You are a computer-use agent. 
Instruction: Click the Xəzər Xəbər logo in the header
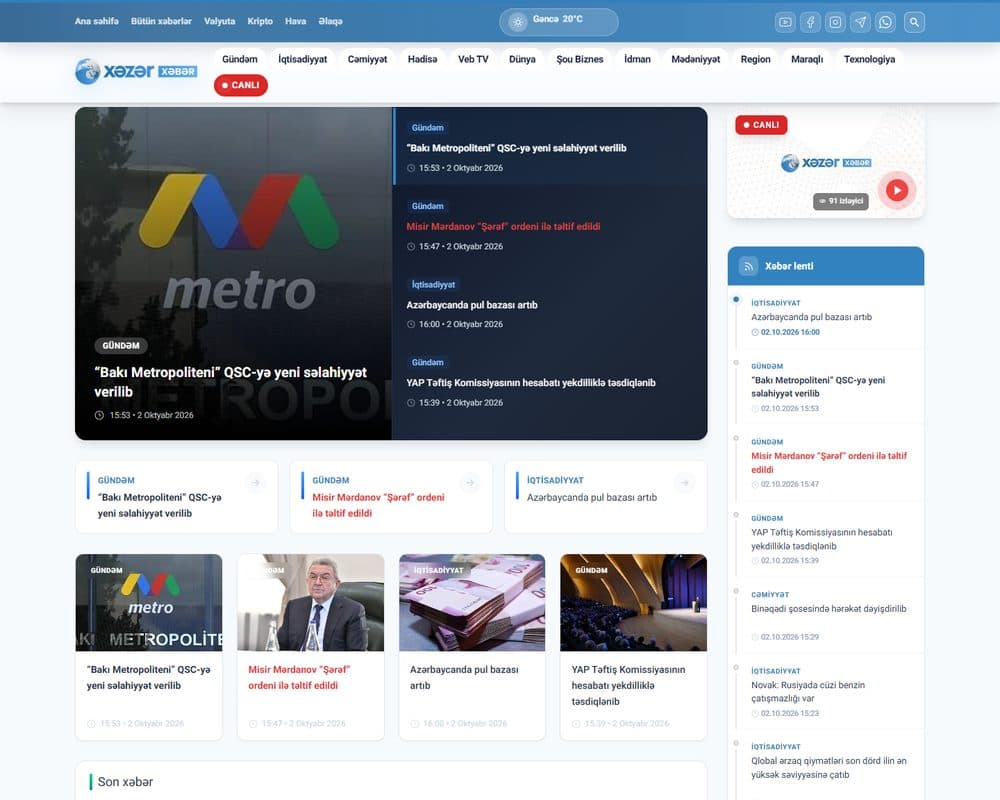(x=136, y=71)
